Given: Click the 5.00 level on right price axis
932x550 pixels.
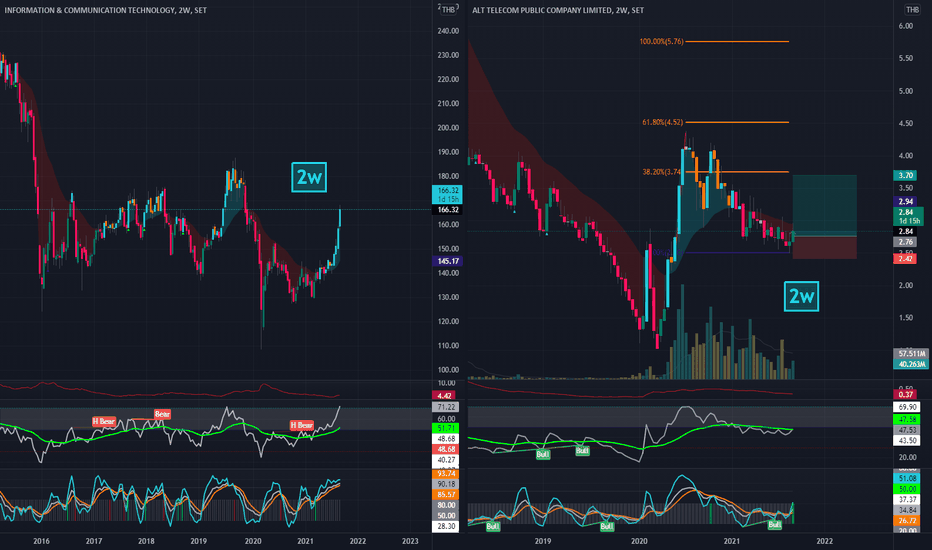Looking at the screenshot, I should tap(905, 91).
